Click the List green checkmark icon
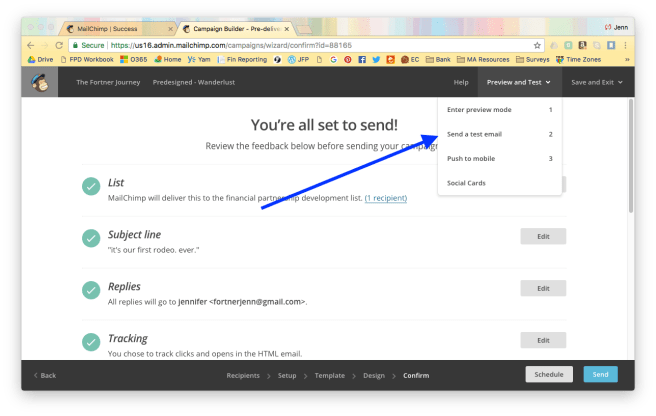The image size is (656, 416). tap(91, 186)
